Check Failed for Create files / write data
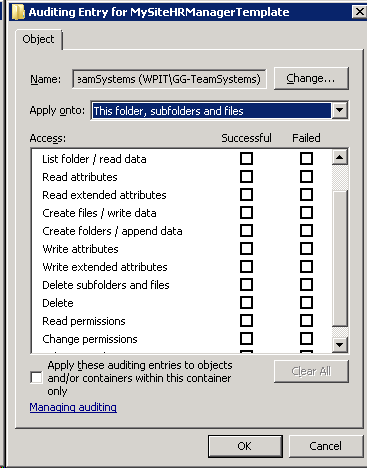Screen dimensions: 367x468 click(x=306, y=213)
